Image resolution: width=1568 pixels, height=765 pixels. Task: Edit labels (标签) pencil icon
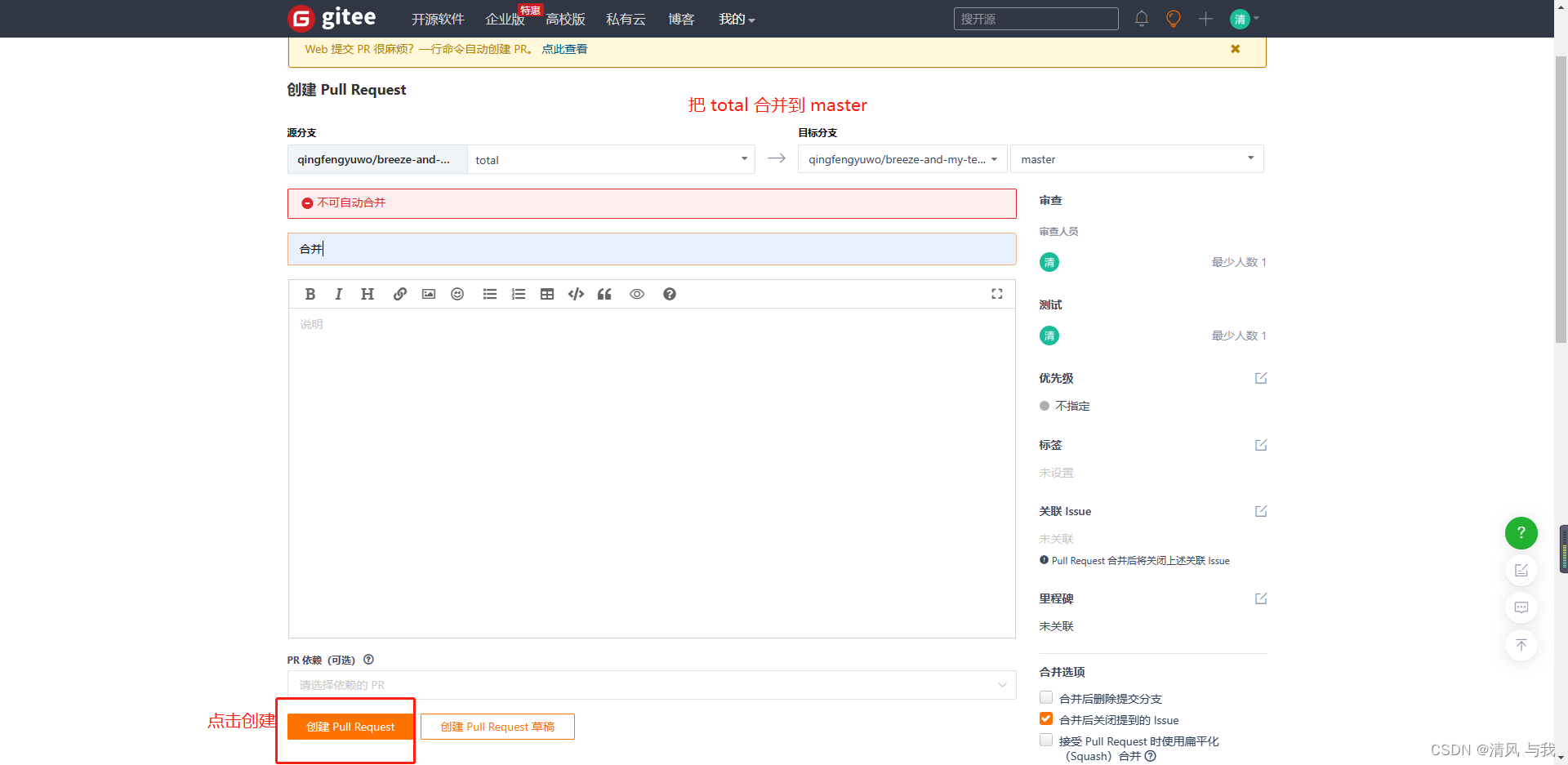[x=1261, y=445]
